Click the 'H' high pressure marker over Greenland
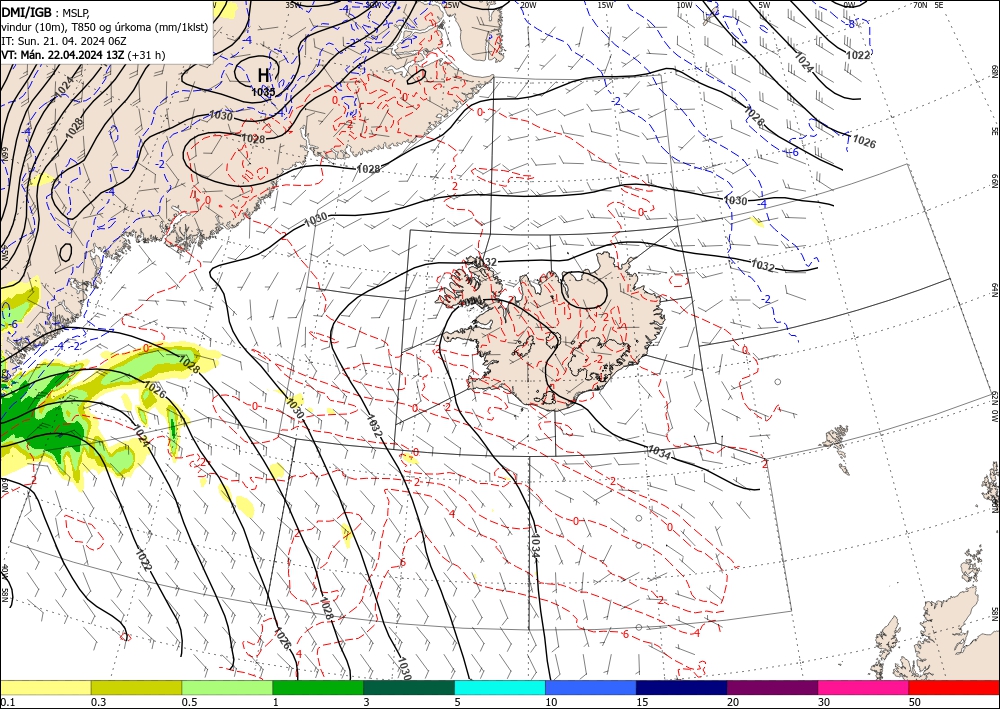 point(263,75)
